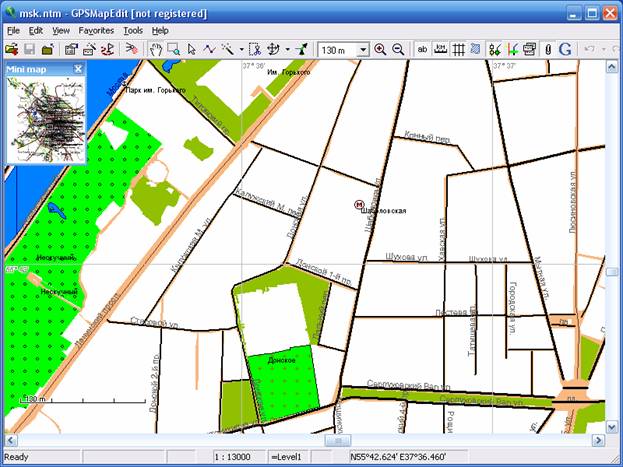Open the 130 m scale dropdown

(362, 48)
